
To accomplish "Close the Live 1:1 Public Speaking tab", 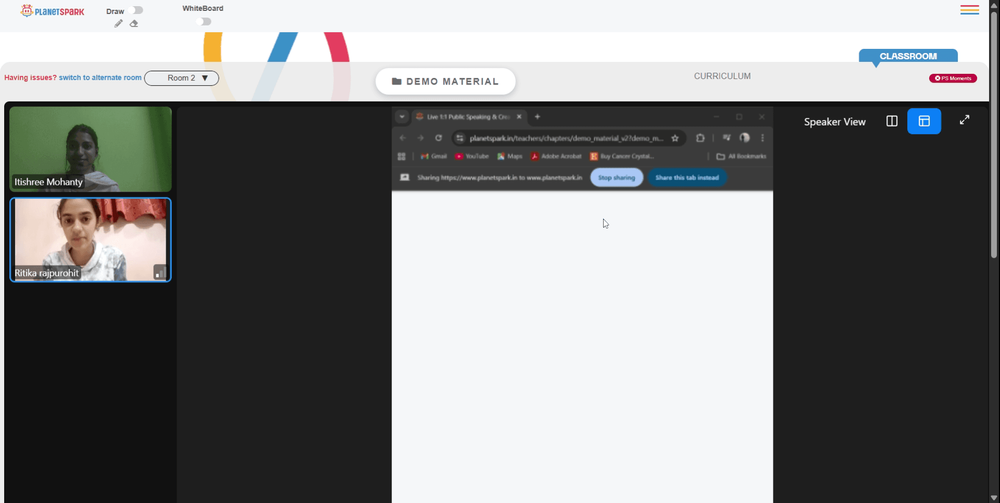I will point(519,117).
